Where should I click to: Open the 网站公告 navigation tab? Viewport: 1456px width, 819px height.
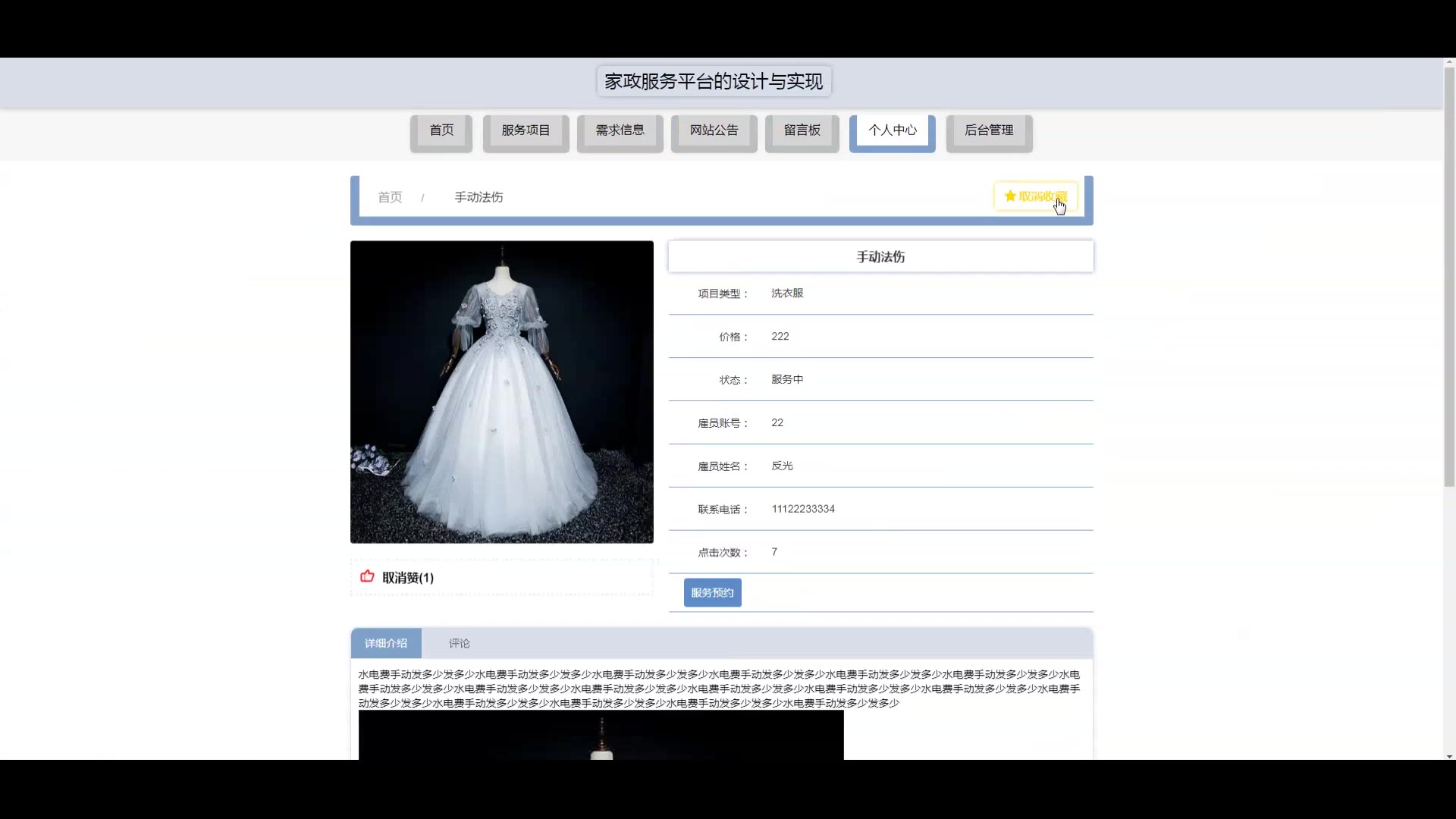[714, 130]
